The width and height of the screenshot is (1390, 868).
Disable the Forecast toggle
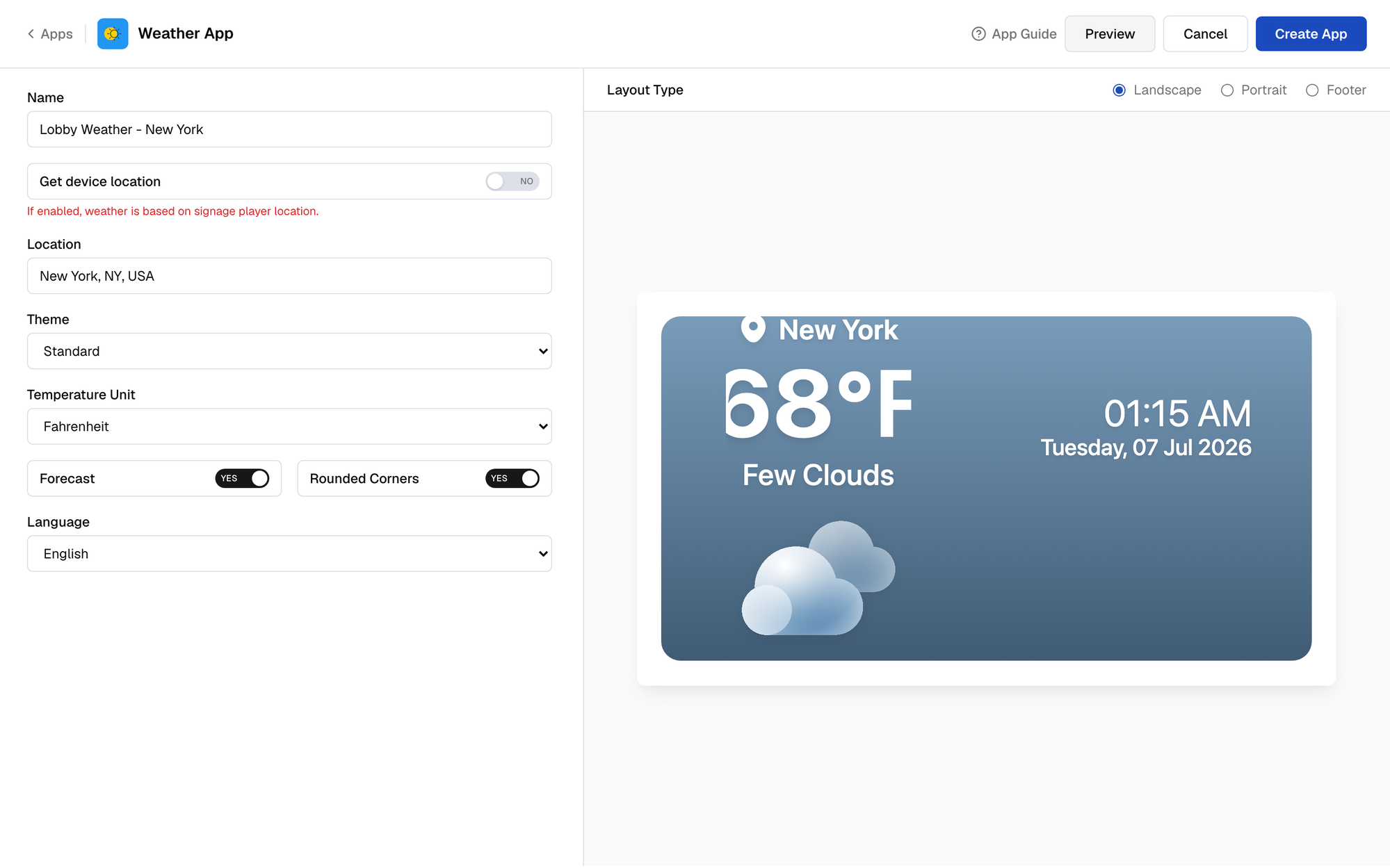coord(242,478)
